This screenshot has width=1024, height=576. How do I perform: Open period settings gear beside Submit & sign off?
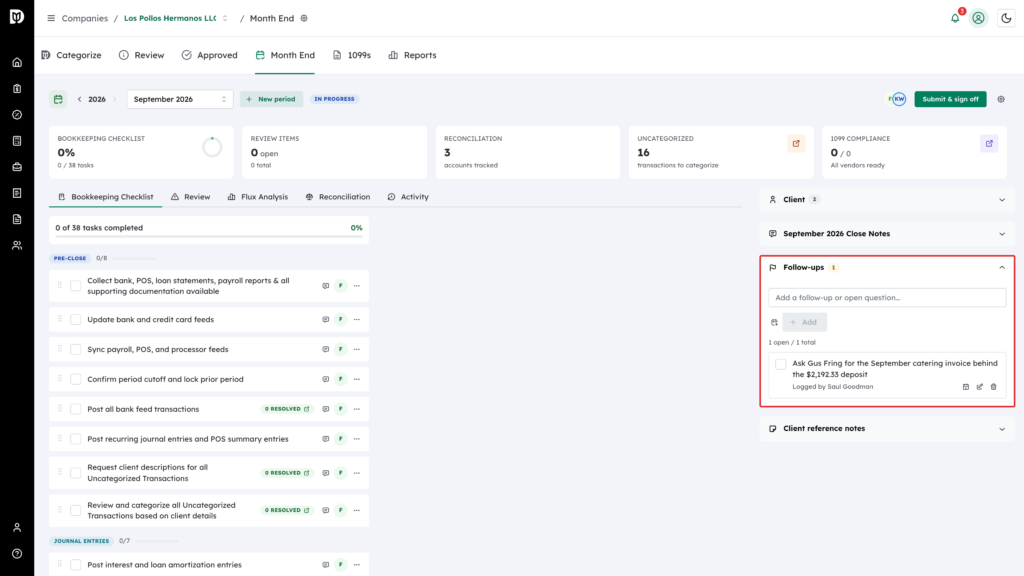tap(1001, 99)
